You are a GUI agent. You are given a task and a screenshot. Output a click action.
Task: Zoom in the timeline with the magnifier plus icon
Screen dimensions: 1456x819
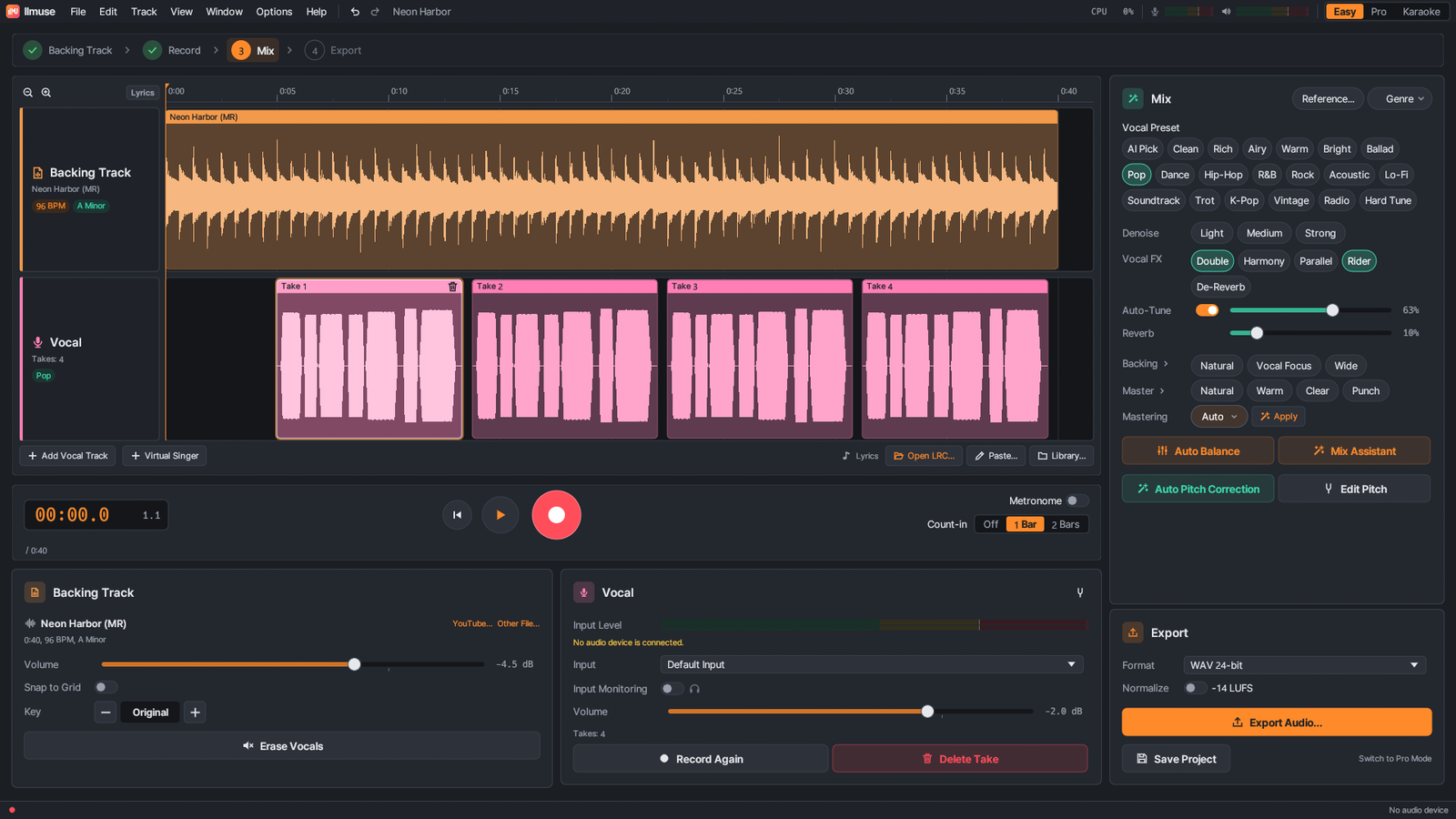click(46, 93)
